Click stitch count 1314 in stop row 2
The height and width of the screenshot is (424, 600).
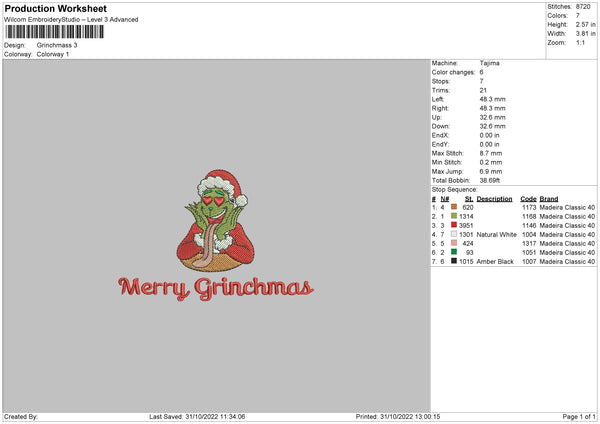tap(466, 216)
